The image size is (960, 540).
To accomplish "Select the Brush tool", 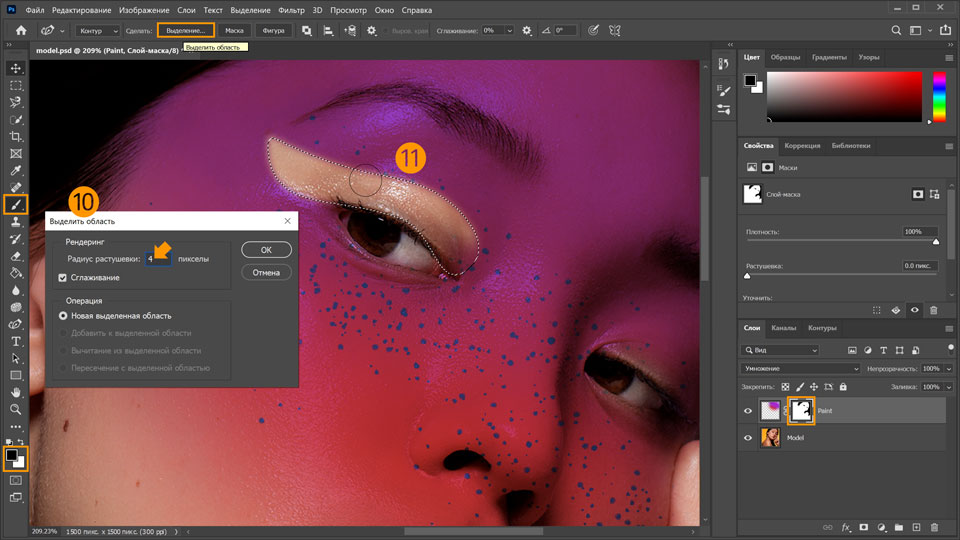I will pyautogui.click(x=16, y=204).
